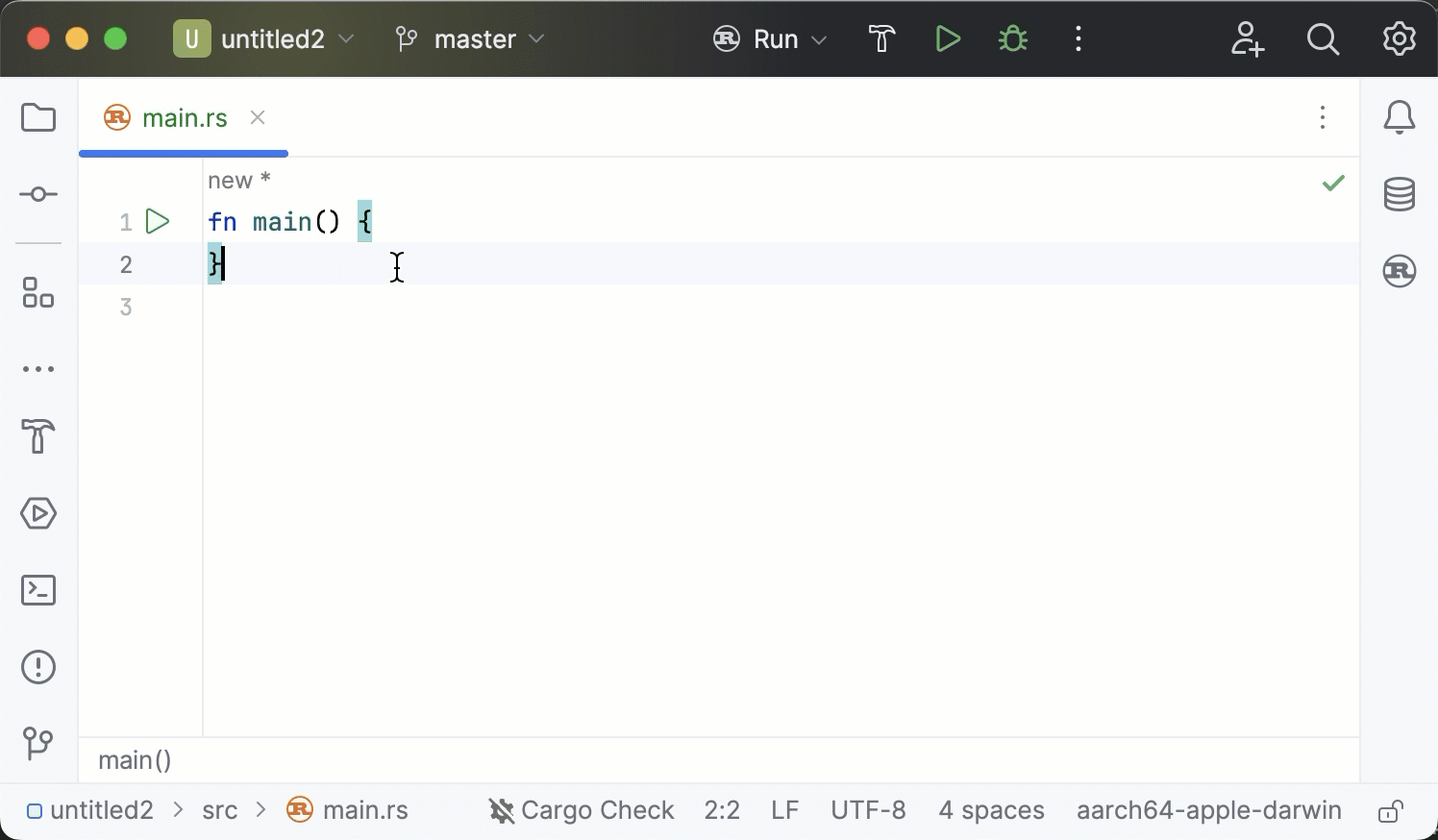Screen dimensions: 1438x840
Task: Open Search Everywhere magnifier
Action: tap(1324, 39)
